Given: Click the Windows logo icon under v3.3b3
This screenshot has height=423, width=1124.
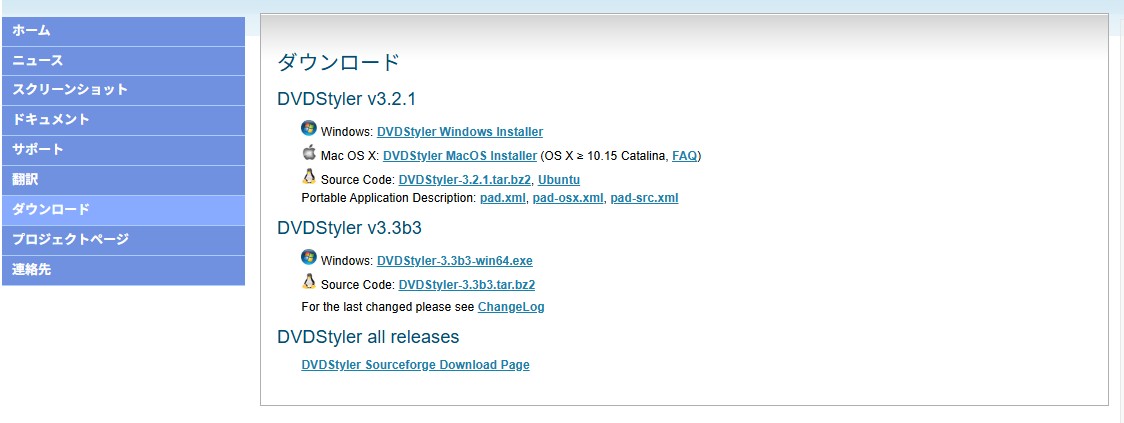Looking at the screenshot, I should [x=309, y=257].
